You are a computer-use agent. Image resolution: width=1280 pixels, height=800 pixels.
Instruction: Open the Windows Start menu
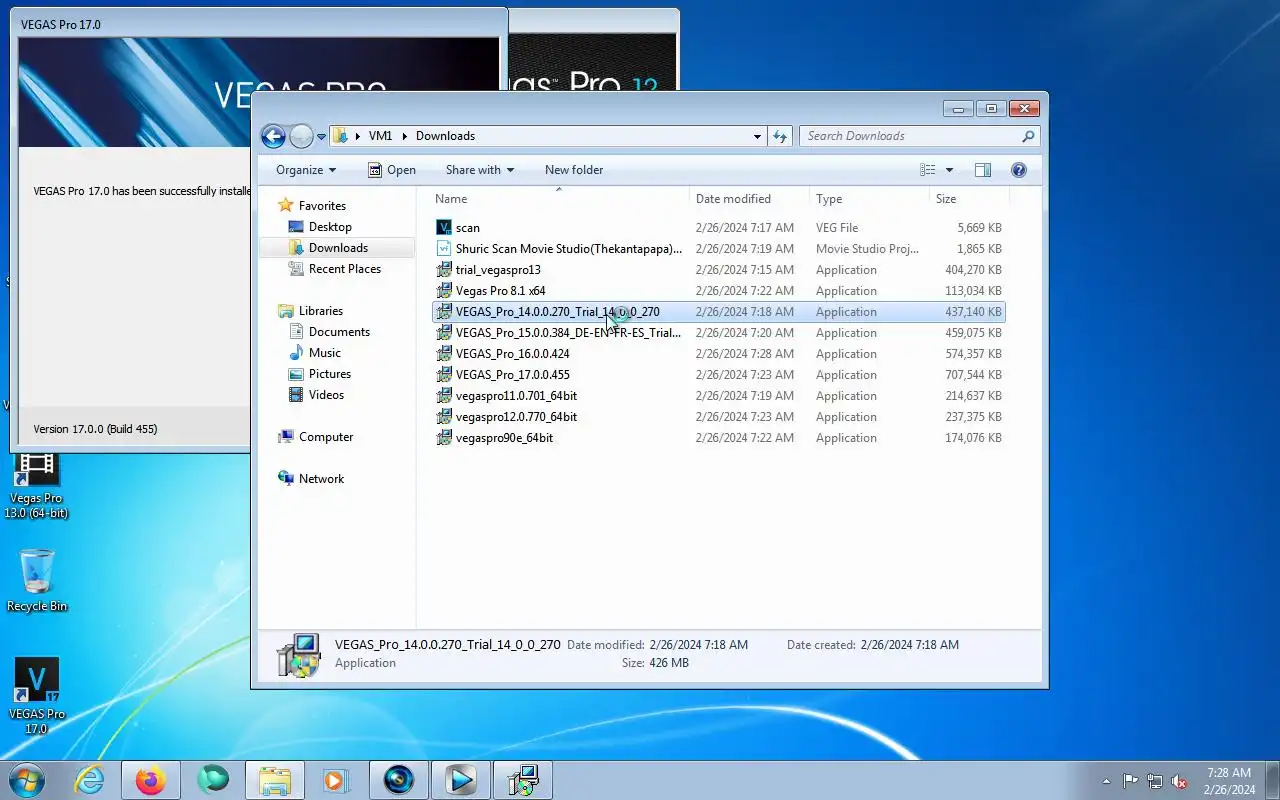tap(27, 780)
